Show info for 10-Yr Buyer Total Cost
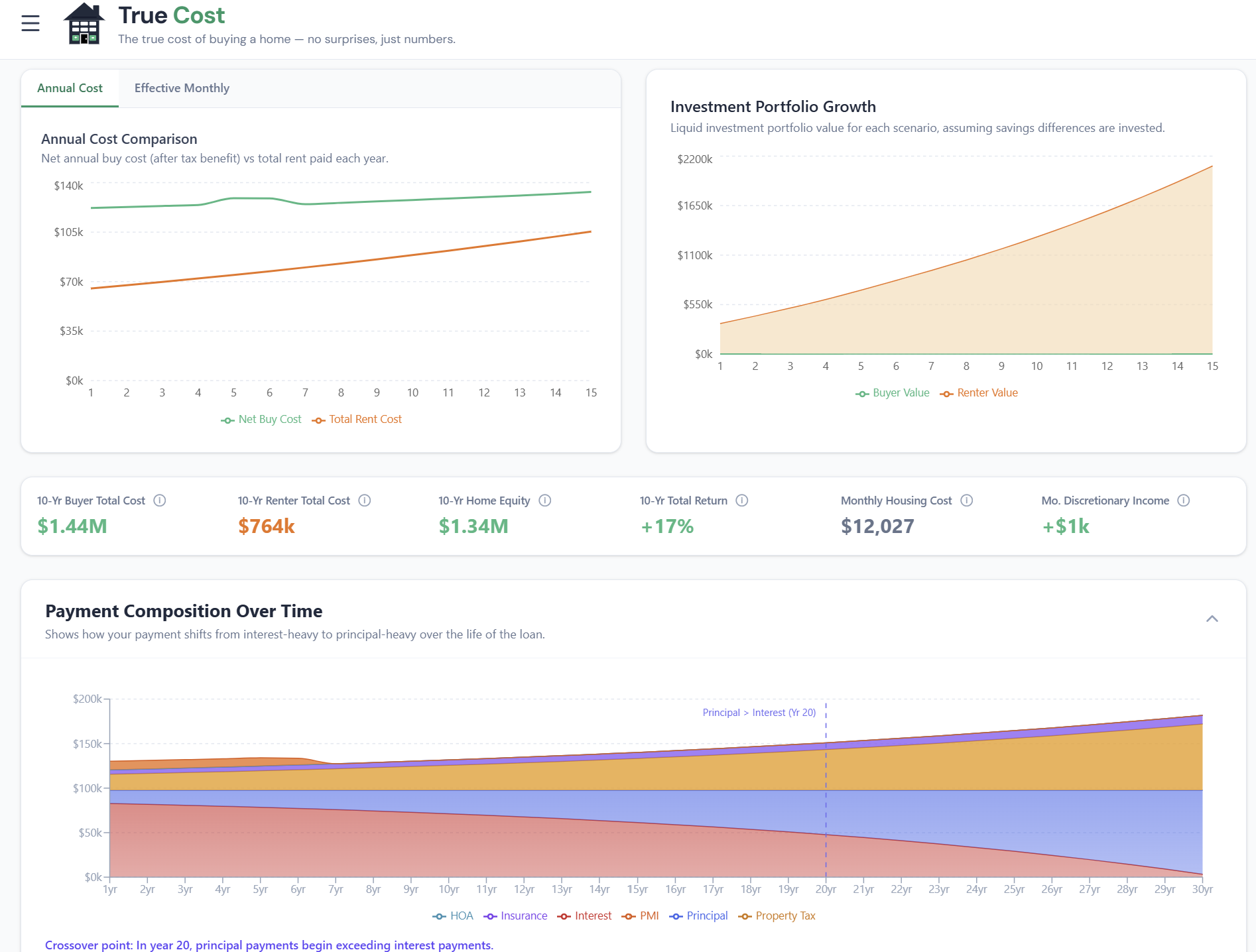This screenshot has width=1256, height=952. [160, 501]
